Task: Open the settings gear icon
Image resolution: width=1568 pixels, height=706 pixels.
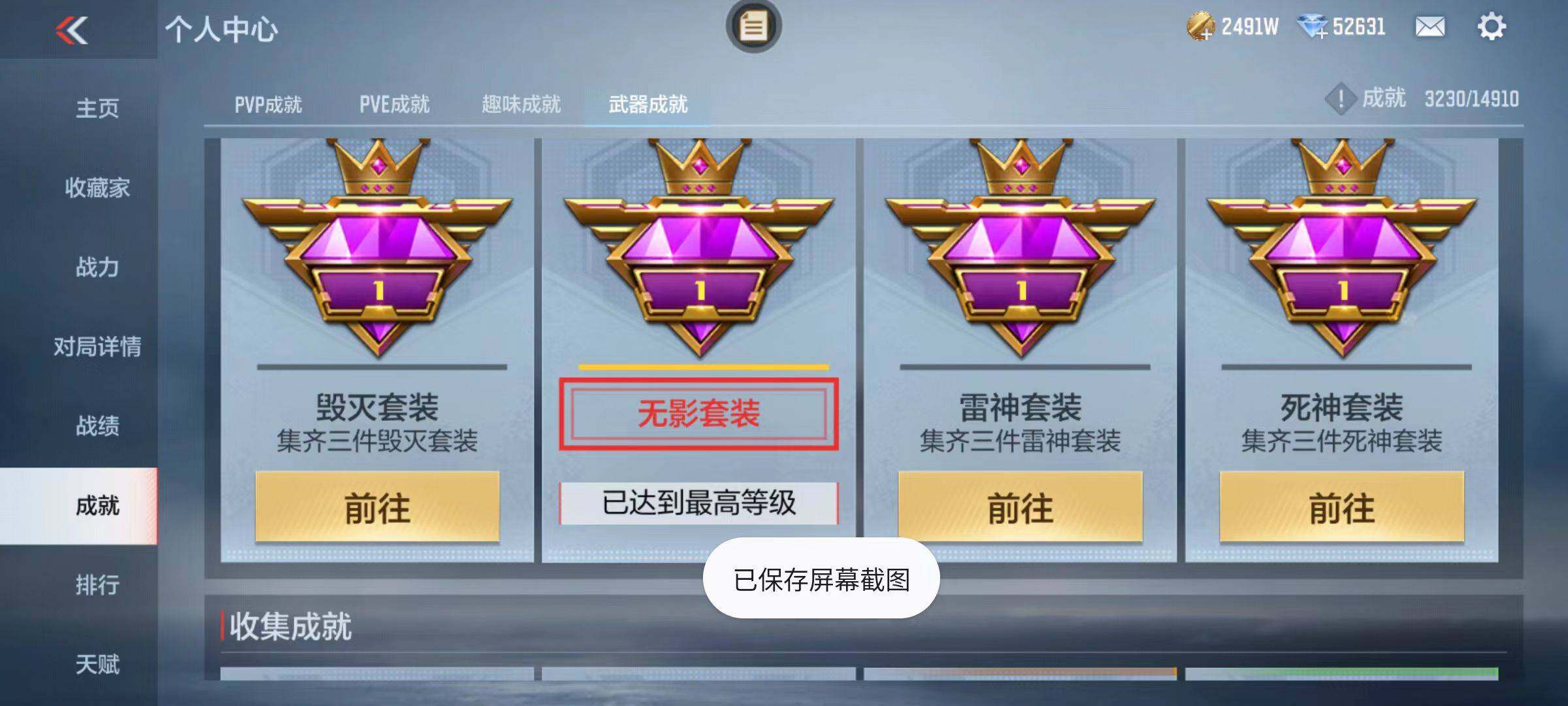Action: [1492, 27]
